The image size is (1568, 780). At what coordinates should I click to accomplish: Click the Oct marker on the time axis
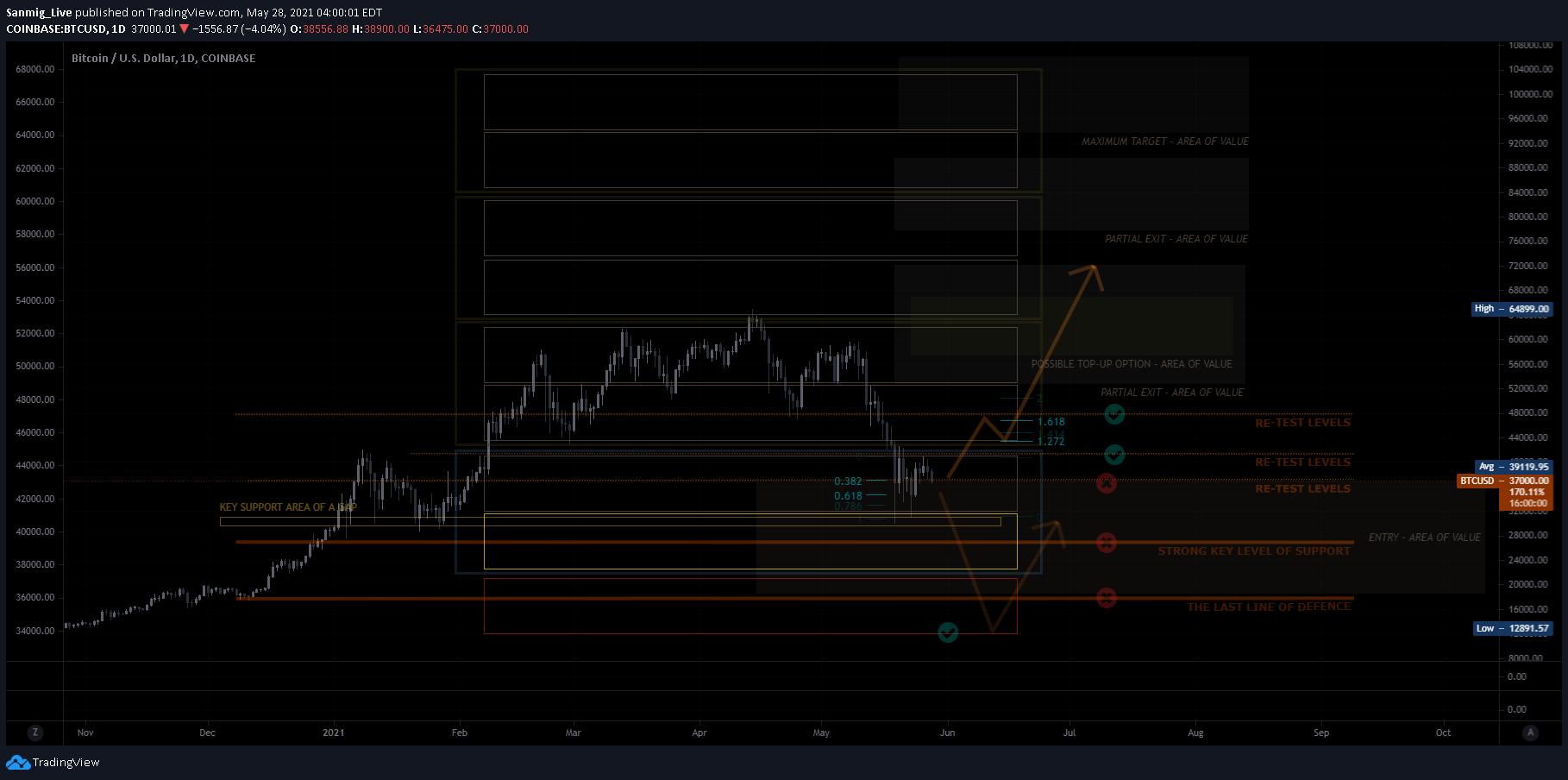click(x=1443, y=733)
